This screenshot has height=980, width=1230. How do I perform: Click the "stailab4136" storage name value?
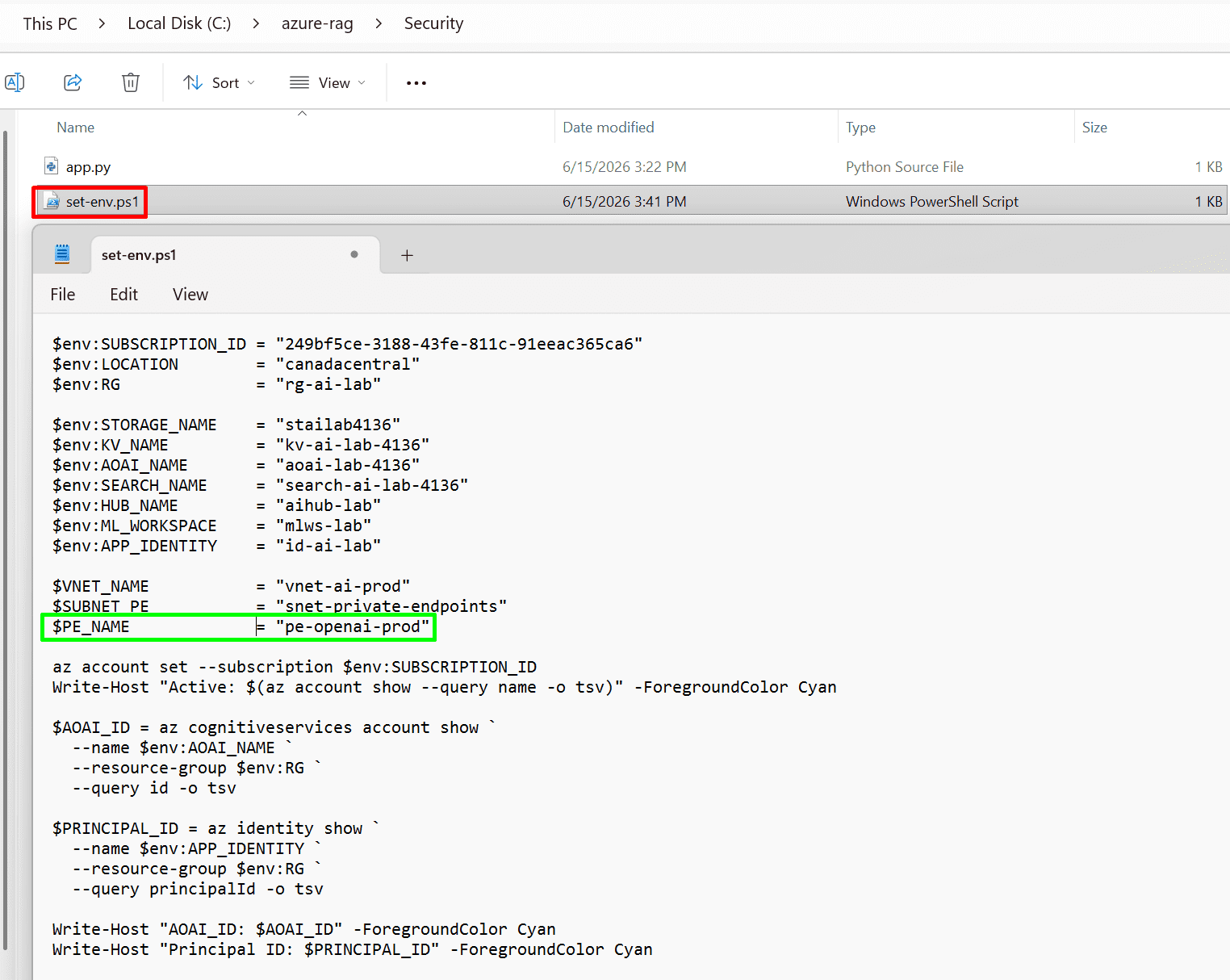coord(338,425)
